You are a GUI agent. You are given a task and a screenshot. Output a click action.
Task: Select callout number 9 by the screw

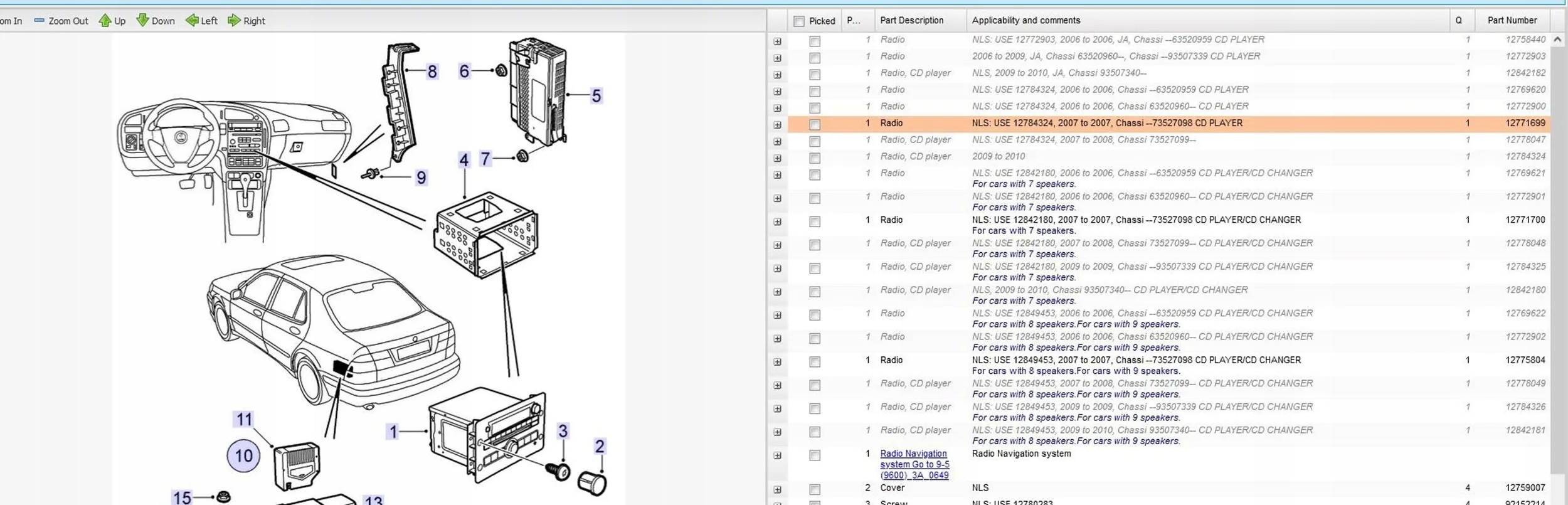click(x=421, y=178)
